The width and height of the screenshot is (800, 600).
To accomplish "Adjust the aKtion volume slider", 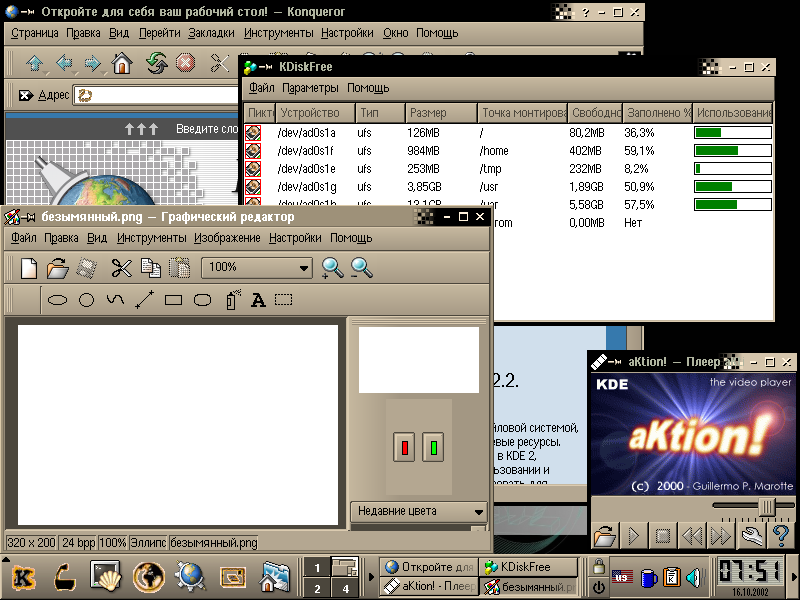I will coord(767,507).
